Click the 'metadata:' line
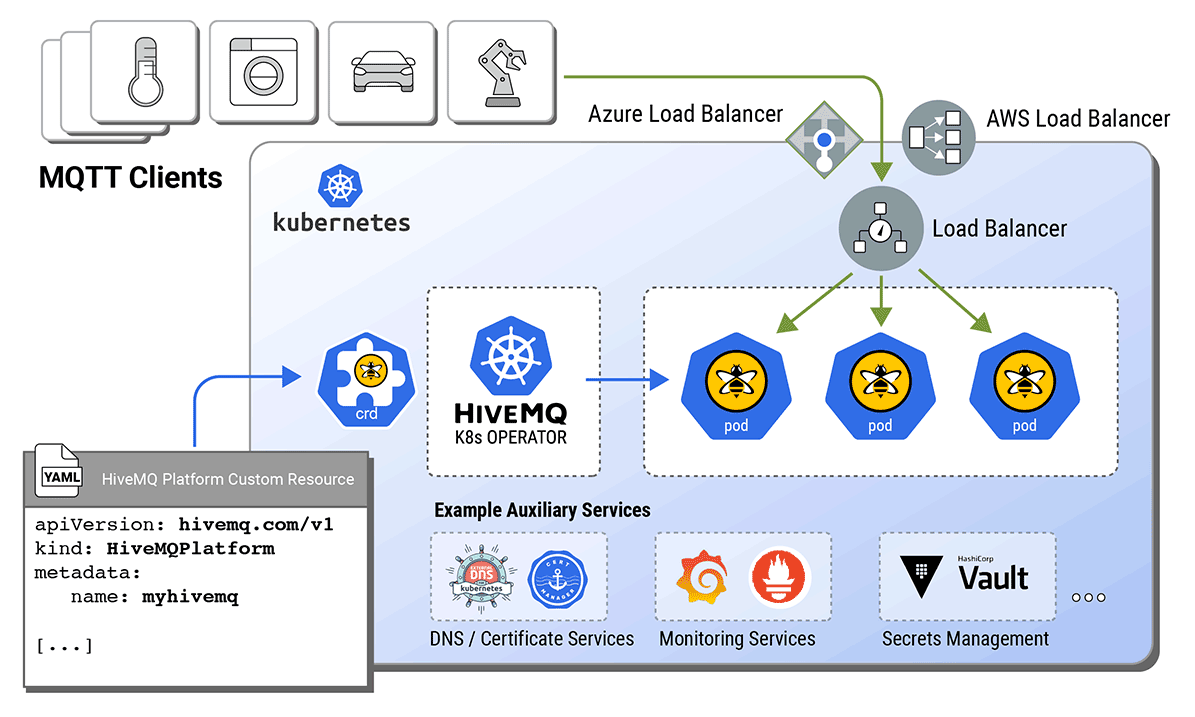Image resolution: width=1195 pixels, height=717 pixels. (88, 572)
